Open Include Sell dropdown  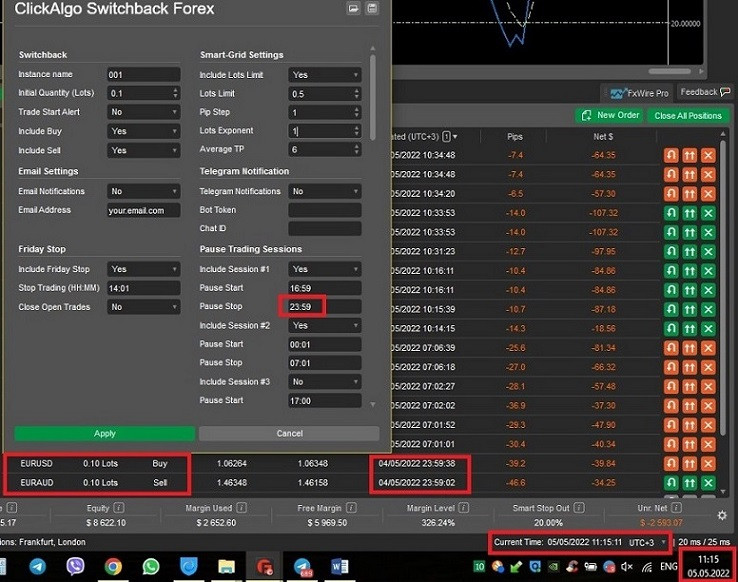pyautogui.click(x=144, y=151)
